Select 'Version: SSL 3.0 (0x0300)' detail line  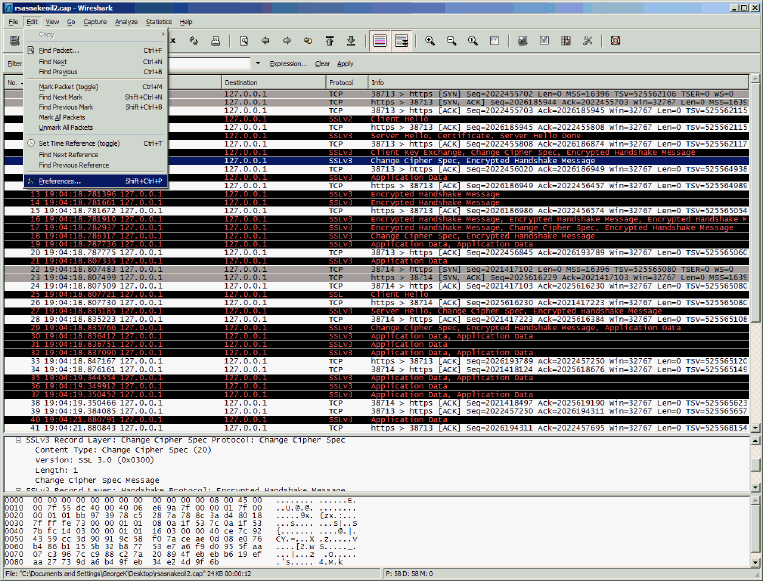94,460
